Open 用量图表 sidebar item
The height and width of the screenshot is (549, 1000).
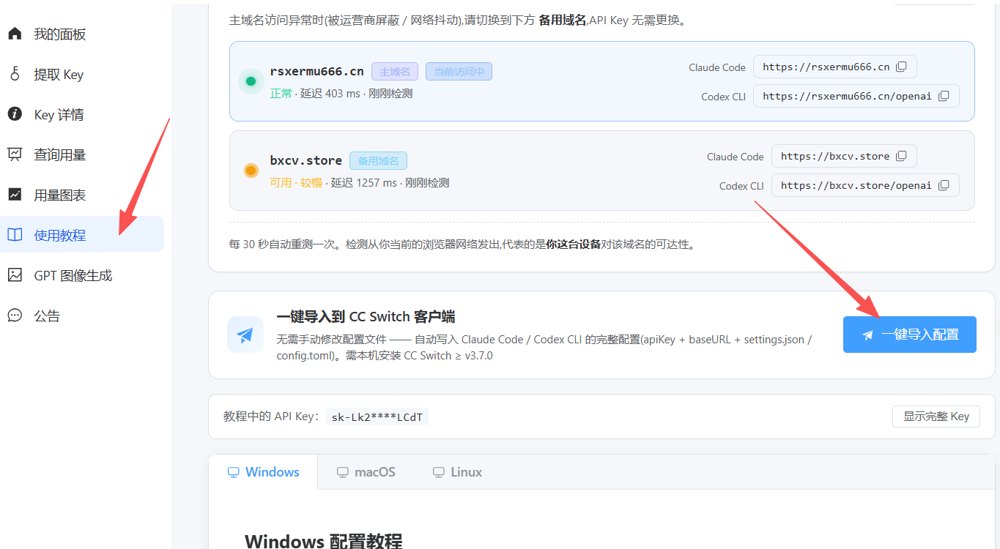(x=82, y=194)
